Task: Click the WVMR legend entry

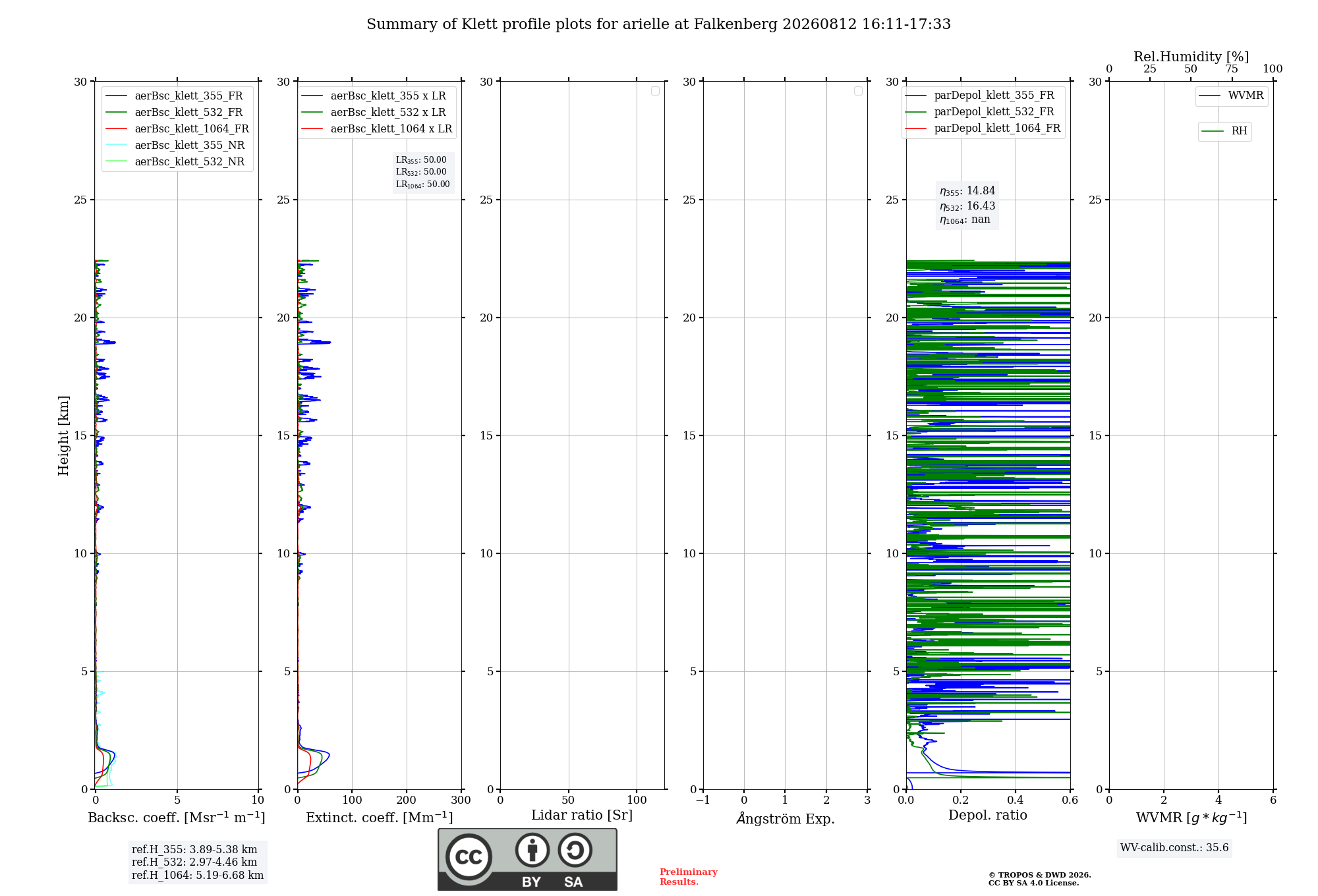Action: [1232, 96]
